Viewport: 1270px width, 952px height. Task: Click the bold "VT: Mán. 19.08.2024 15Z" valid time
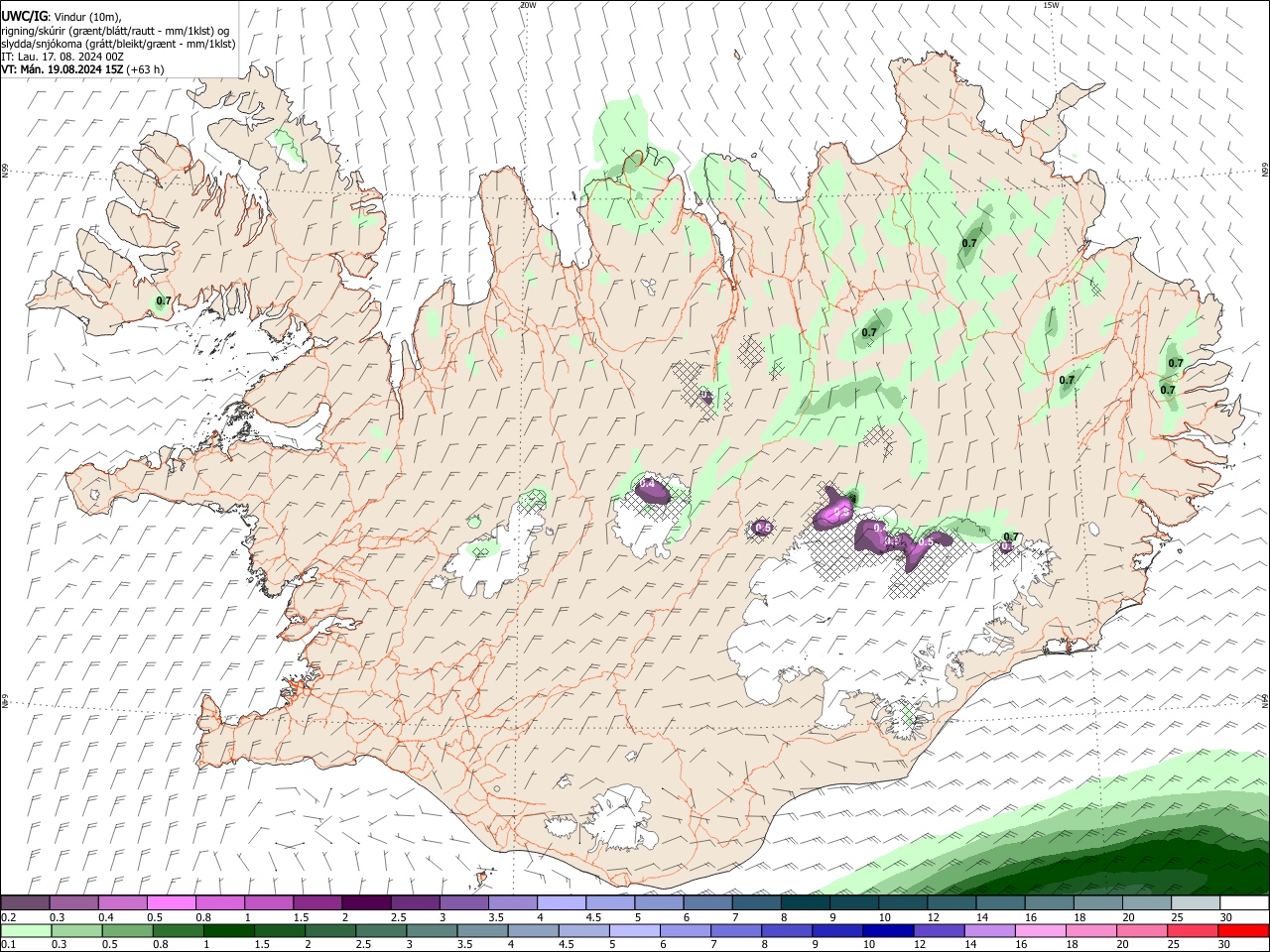pyautogui.click(x=63, y=69)
